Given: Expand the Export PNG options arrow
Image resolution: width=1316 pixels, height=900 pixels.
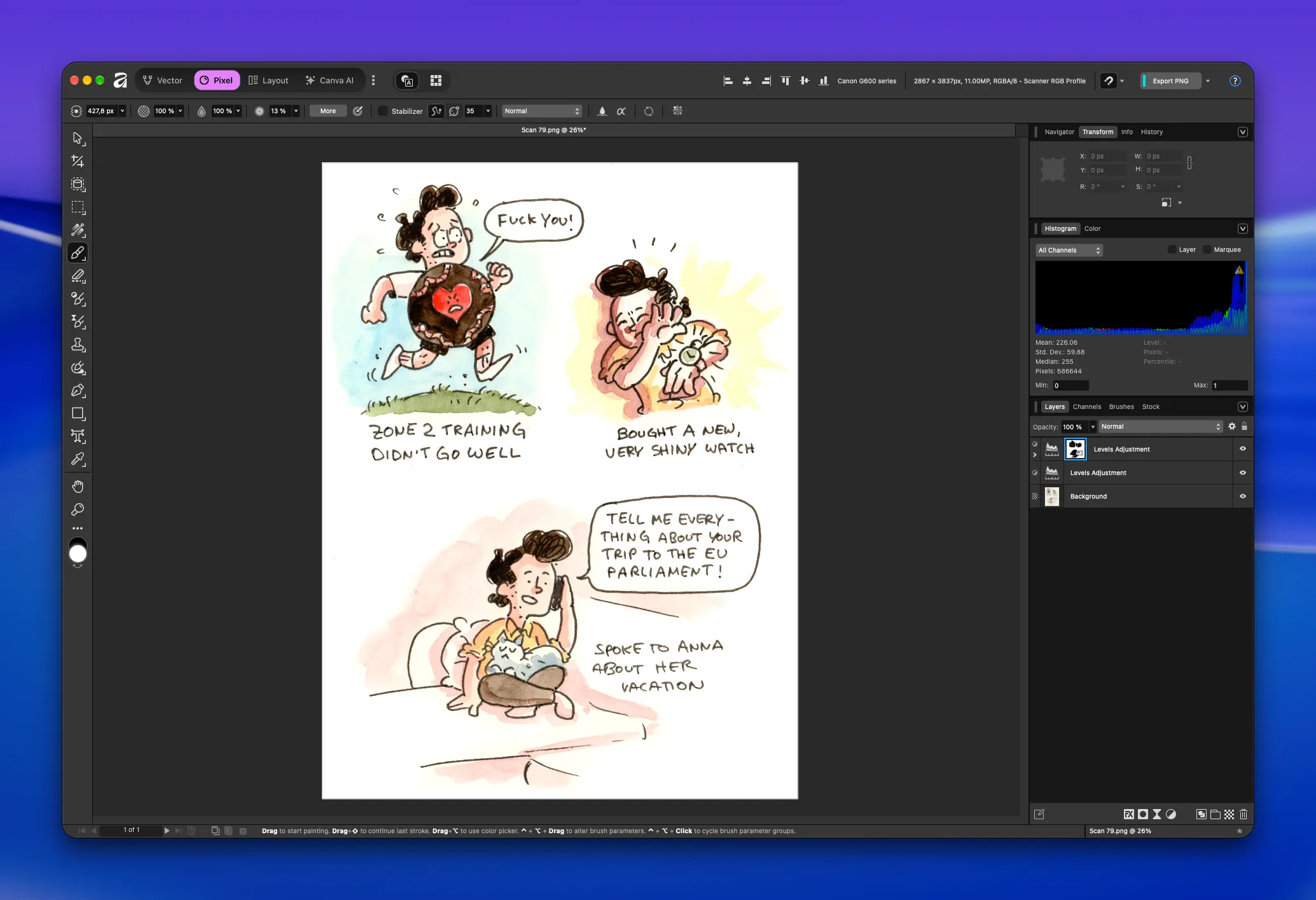Looking at the screenshot, I should click(x=1208, y=81).
